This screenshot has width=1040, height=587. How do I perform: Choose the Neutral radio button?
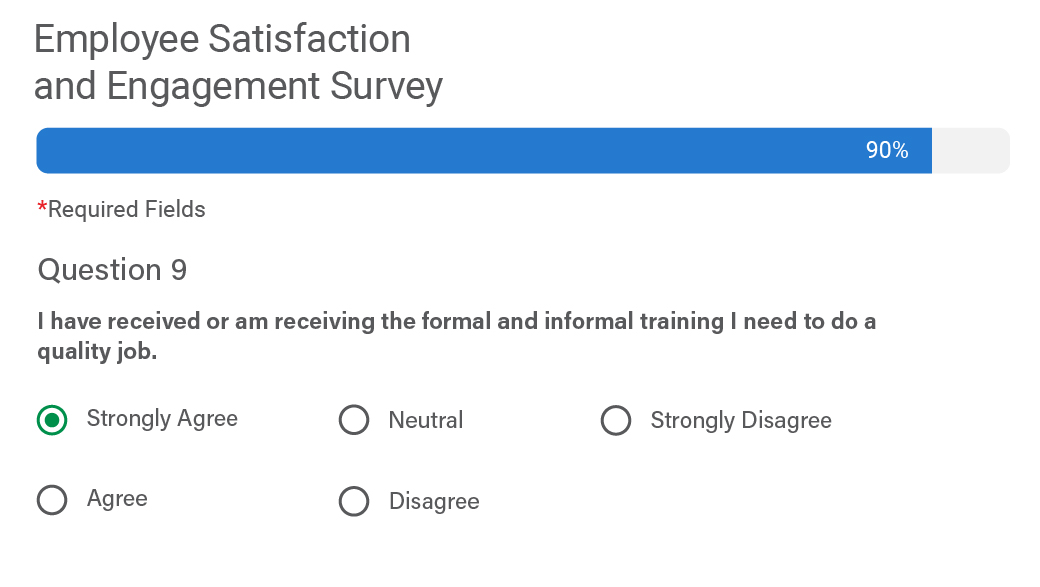click(354, 421)
